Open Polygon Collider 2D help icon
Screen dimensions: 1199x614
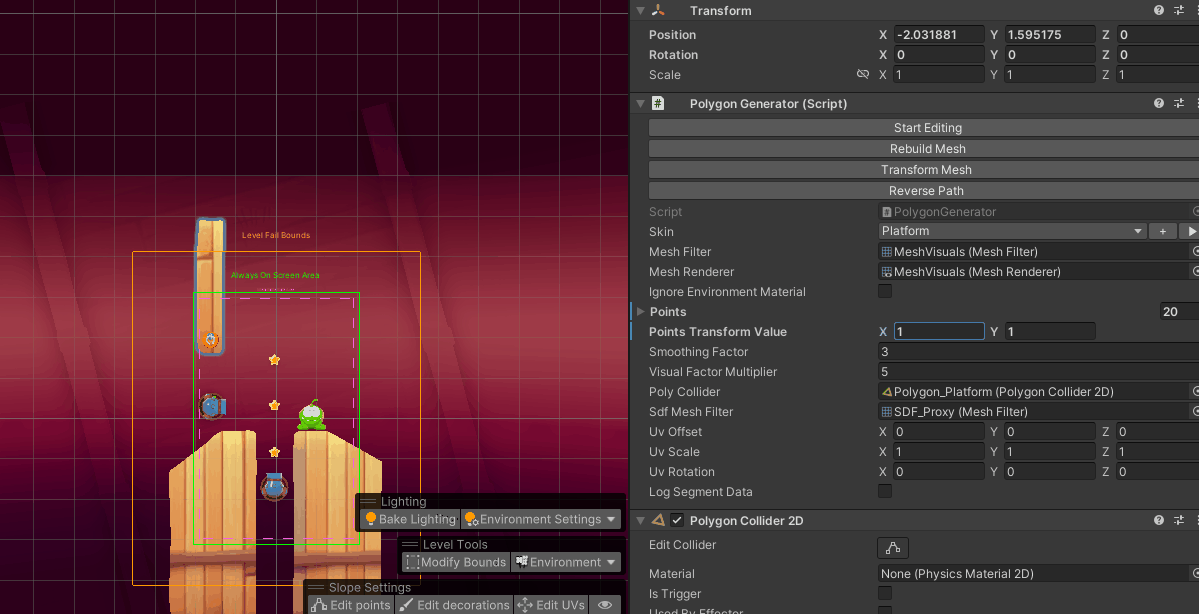tap(1159, 521)
